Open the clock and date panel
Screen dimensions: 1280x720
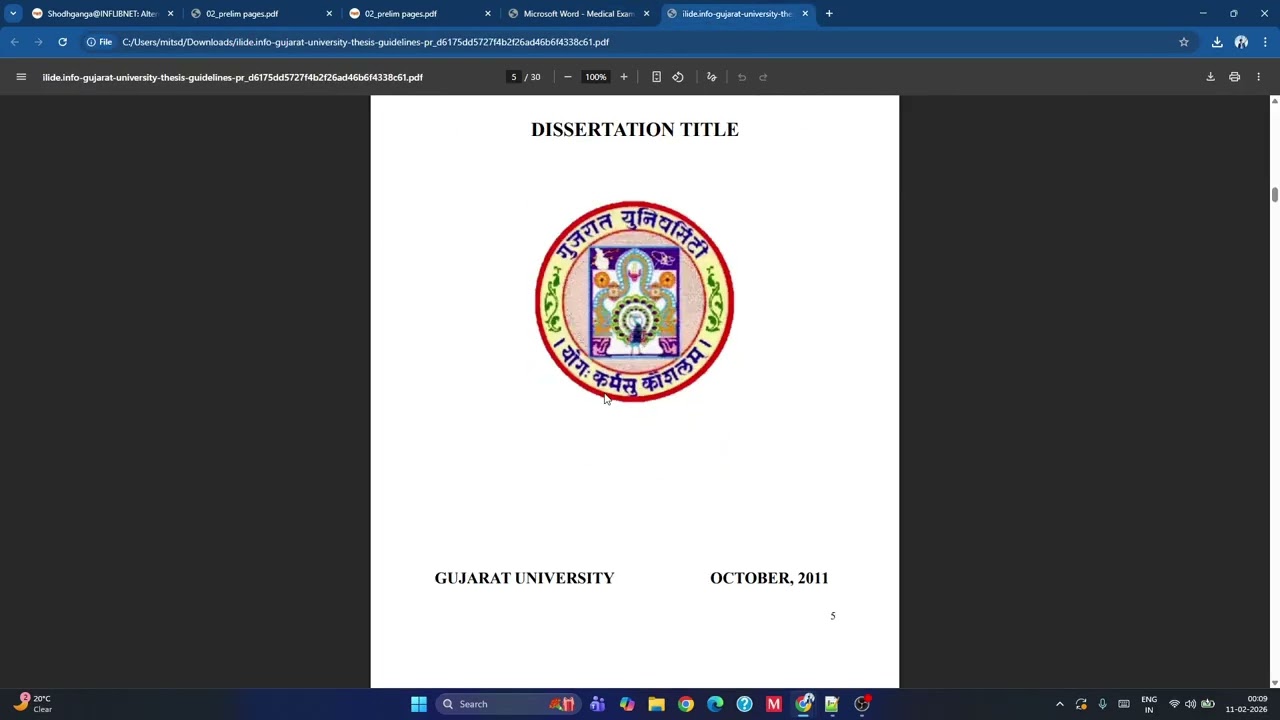tap(1247, 704)
